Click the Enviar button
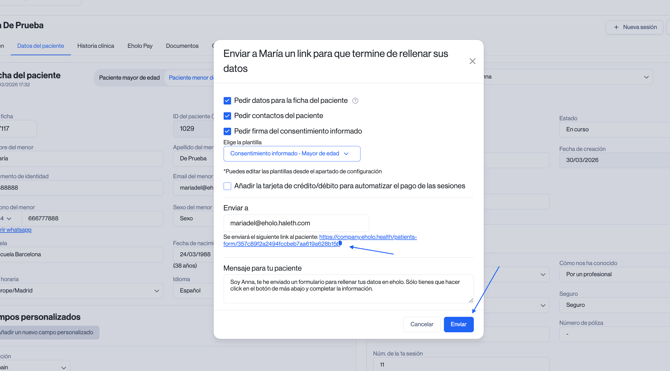Viewport: 670px width, 371px height. point(458,324)
